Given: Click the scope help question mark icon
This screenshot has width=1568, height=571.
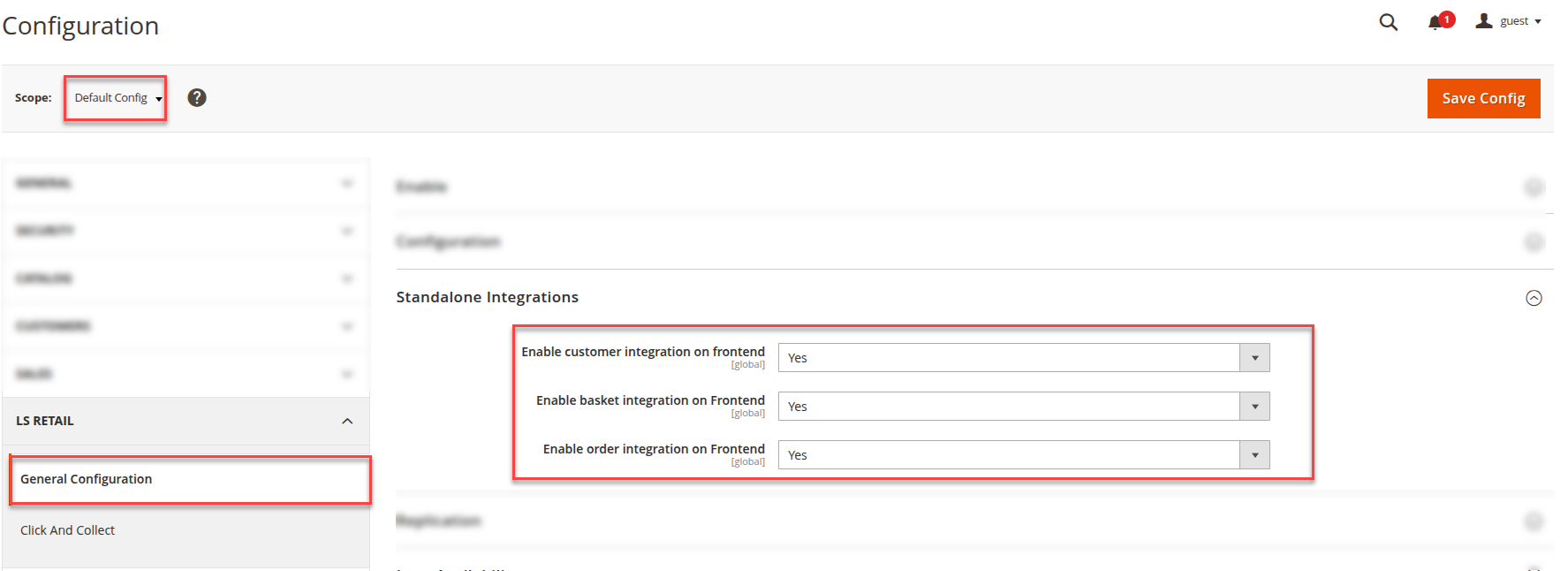Looking at the screenshot, I should 197,98.
